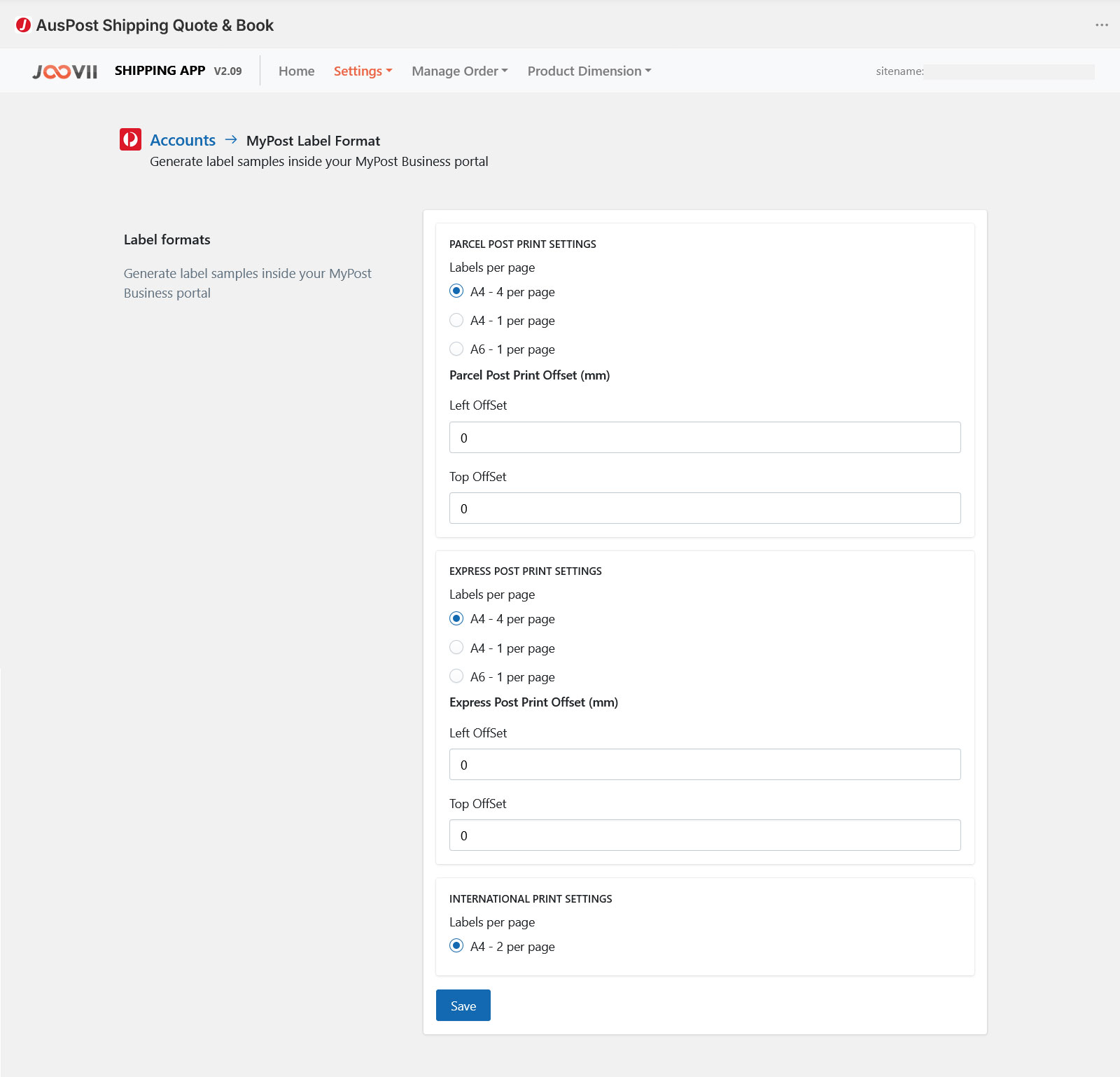Select International A4 - 2 per page
Screen dimensions: 1120x1077
(456, 945)
